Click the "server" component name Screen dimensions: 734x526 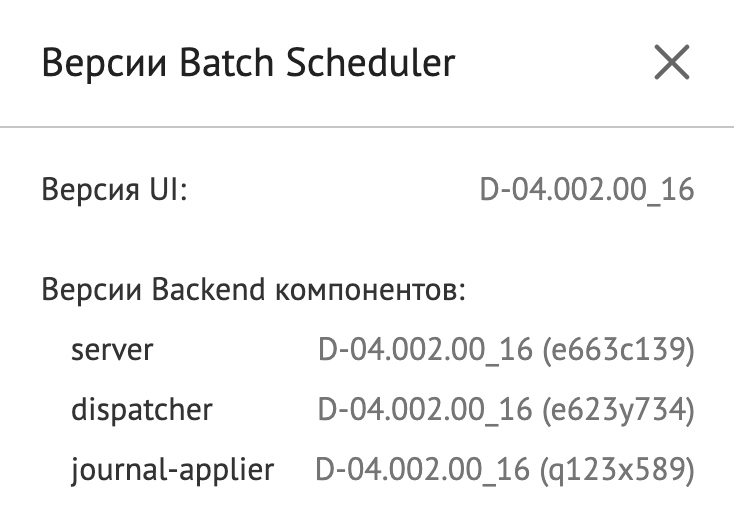[112, 350]
